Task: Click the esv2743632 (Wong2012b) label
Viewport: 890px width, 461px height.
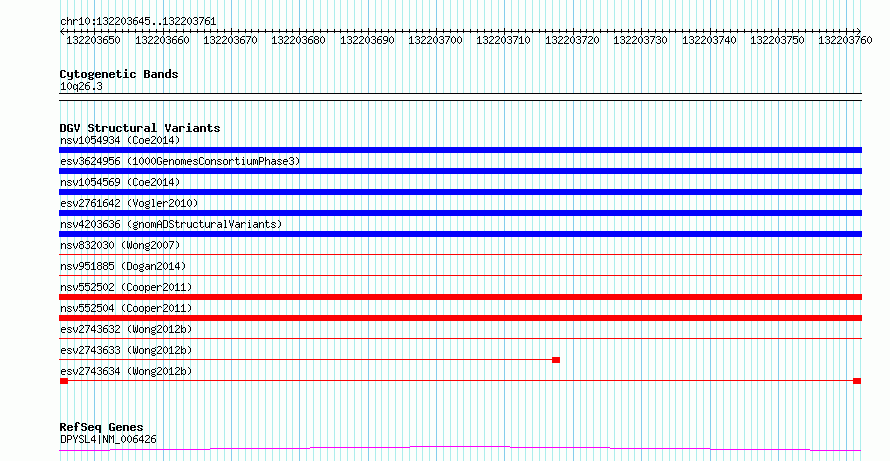Action: click(126, 329)
